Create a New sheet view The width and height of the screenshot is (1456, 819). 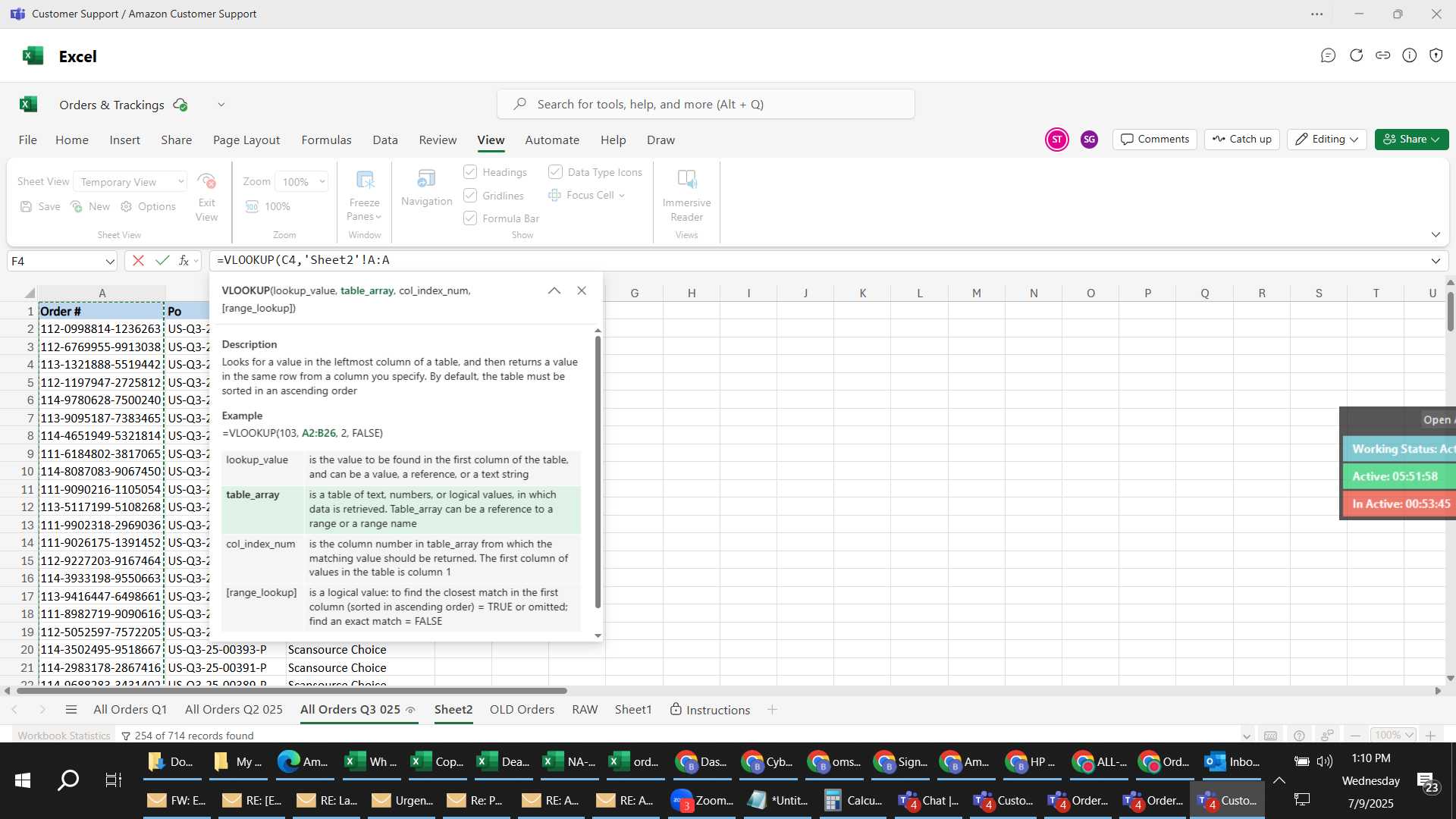(90, 206)
